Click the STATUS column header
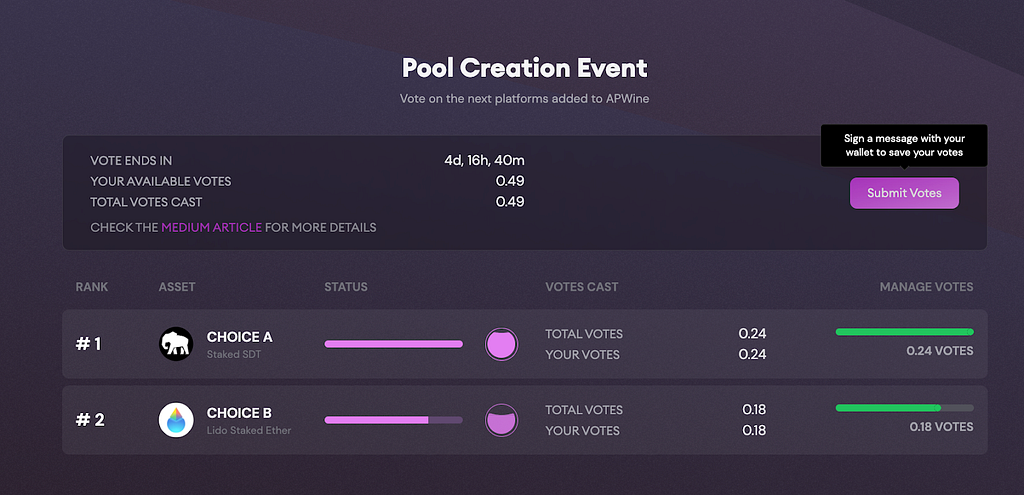Viewport: 1024px width, 495px height. point(346,287)
